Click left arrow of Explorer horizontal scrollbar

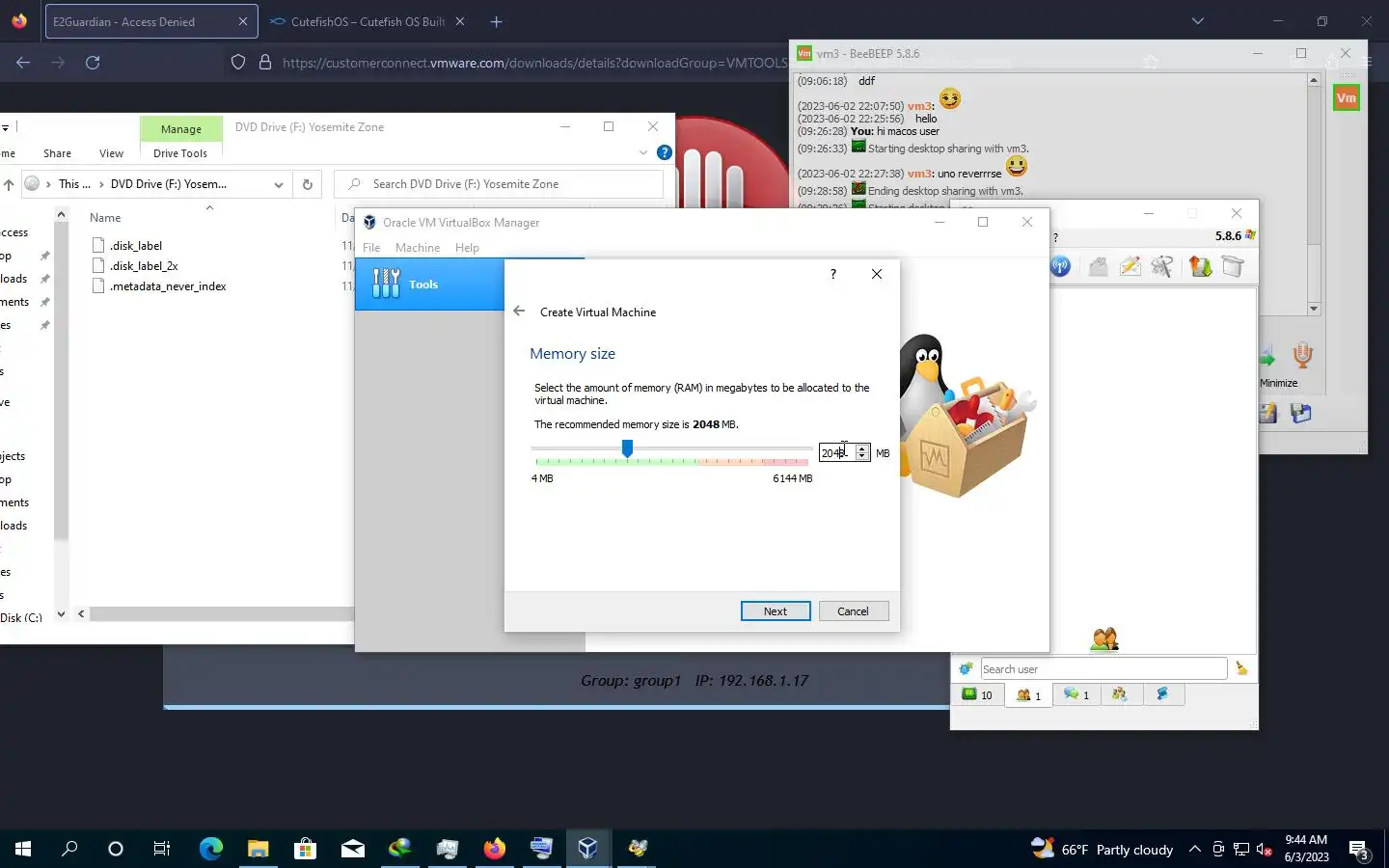pos(81,613)
